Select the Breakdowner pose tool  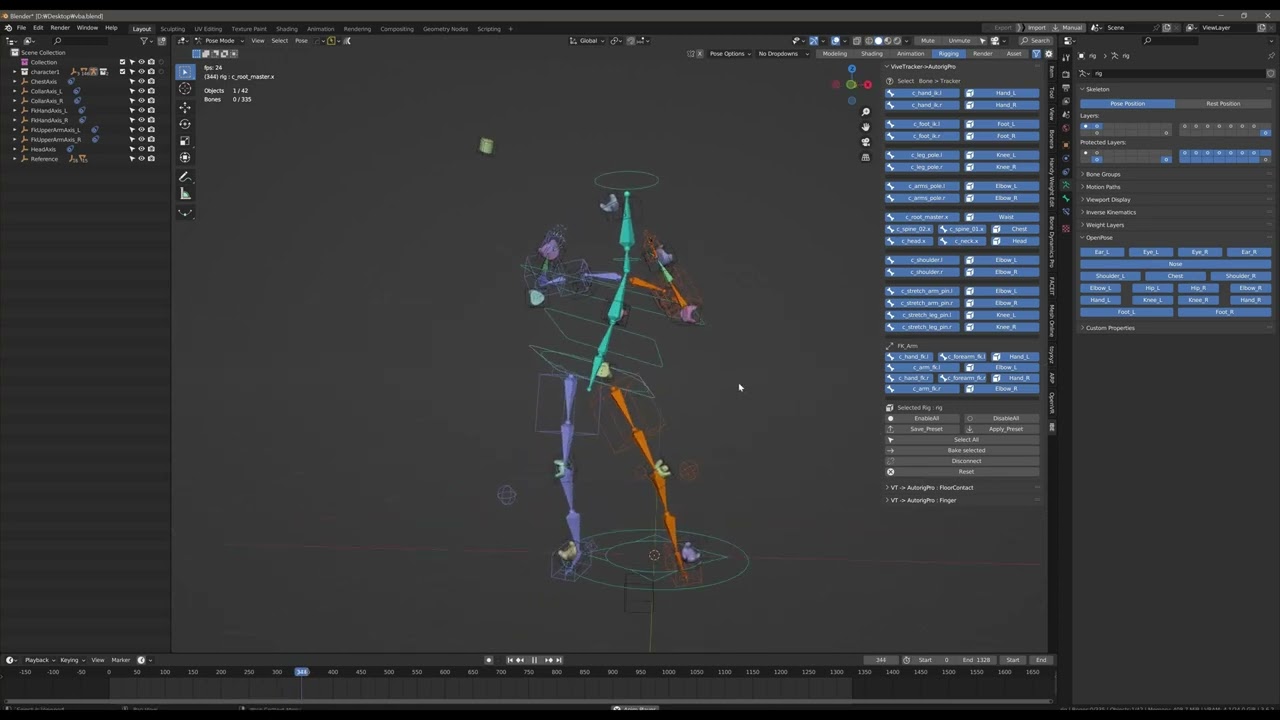pos(185,212)
